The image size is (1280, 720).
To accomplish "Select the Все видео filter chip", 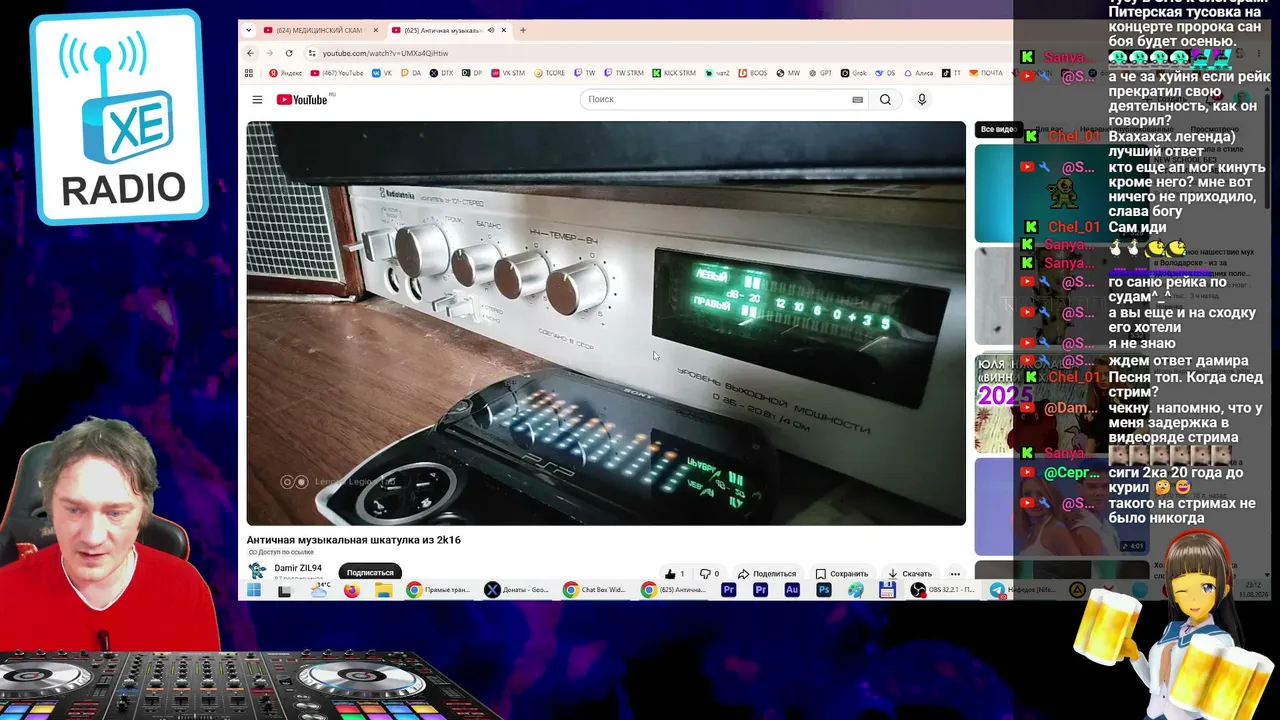I will tap(997, 129).
